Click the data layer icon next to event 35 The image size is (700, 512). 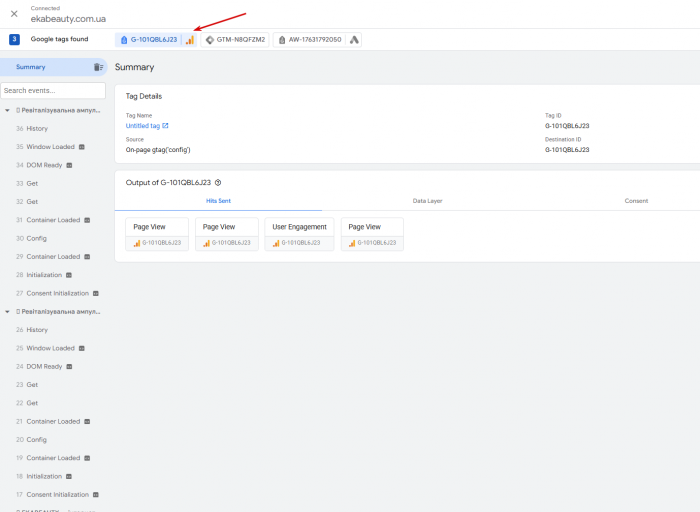(x=82, y=147)
